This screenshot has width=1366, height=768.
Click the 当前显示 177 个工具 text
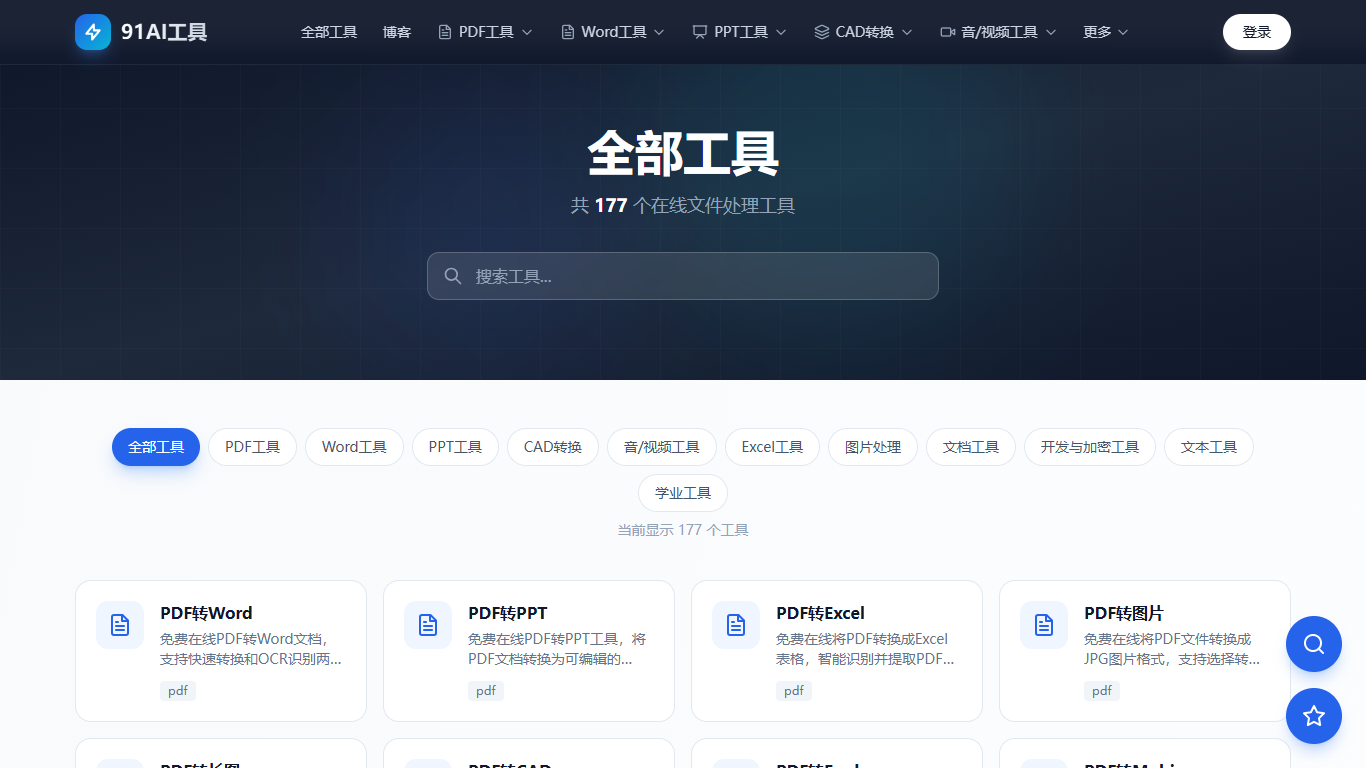click(x=683, y=530)
